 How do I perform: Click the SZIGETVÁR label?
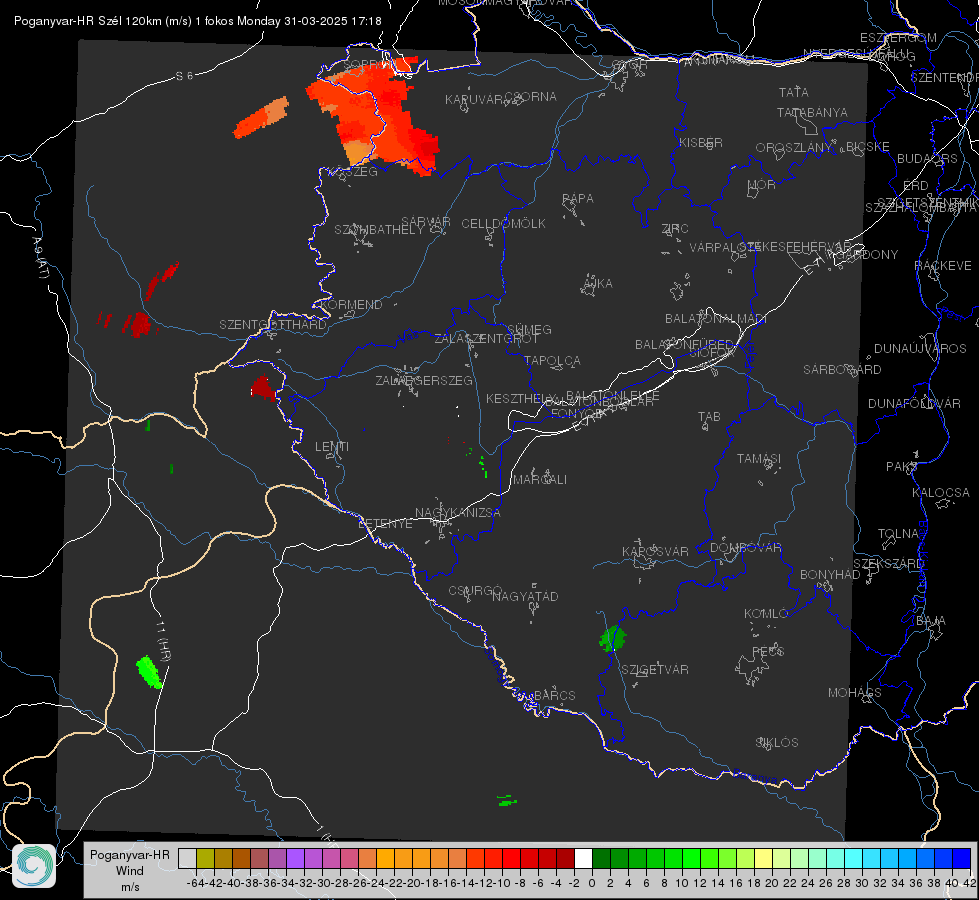tap(655, 670)
